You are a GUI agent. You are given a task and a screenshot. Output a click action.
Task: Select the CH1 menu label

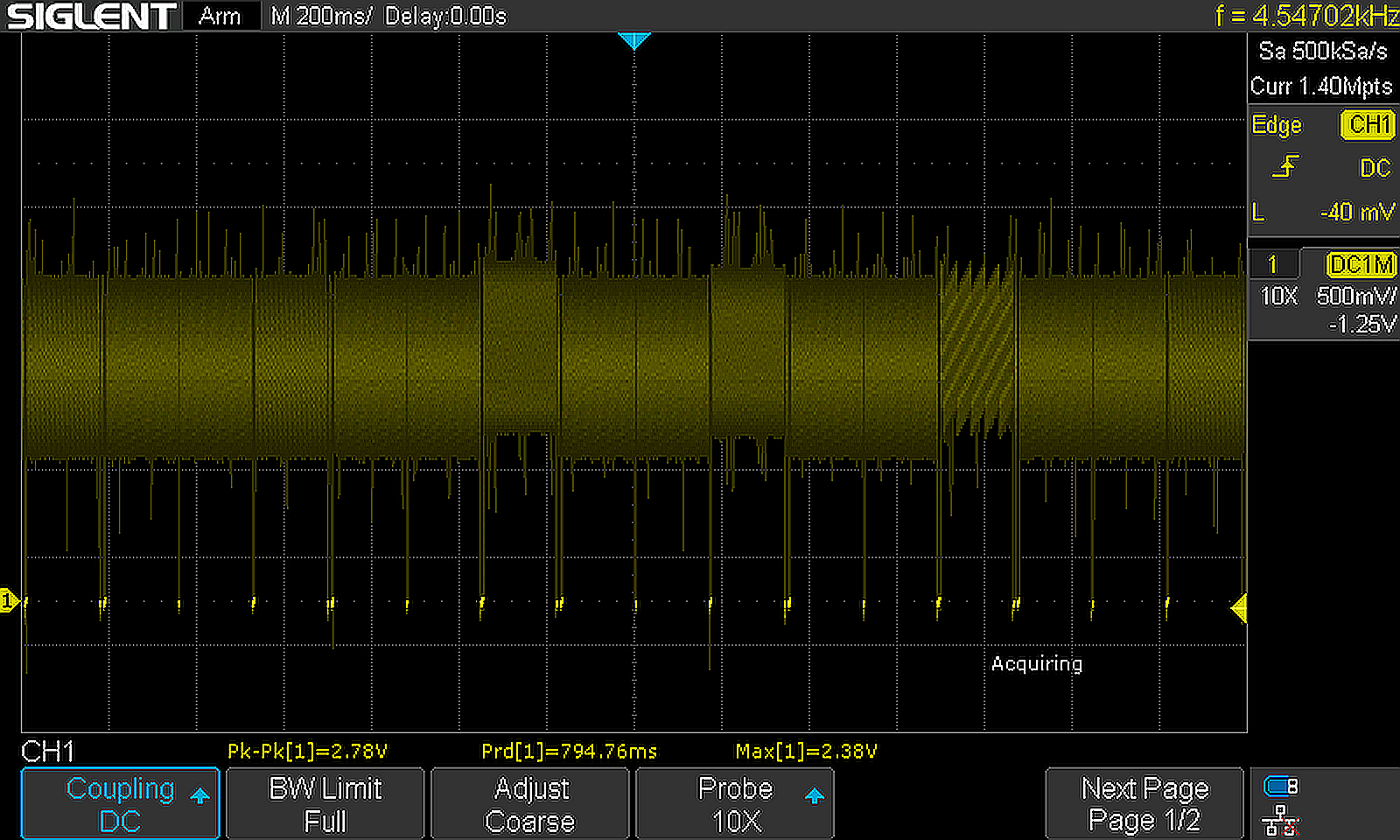tap(48, 751)
